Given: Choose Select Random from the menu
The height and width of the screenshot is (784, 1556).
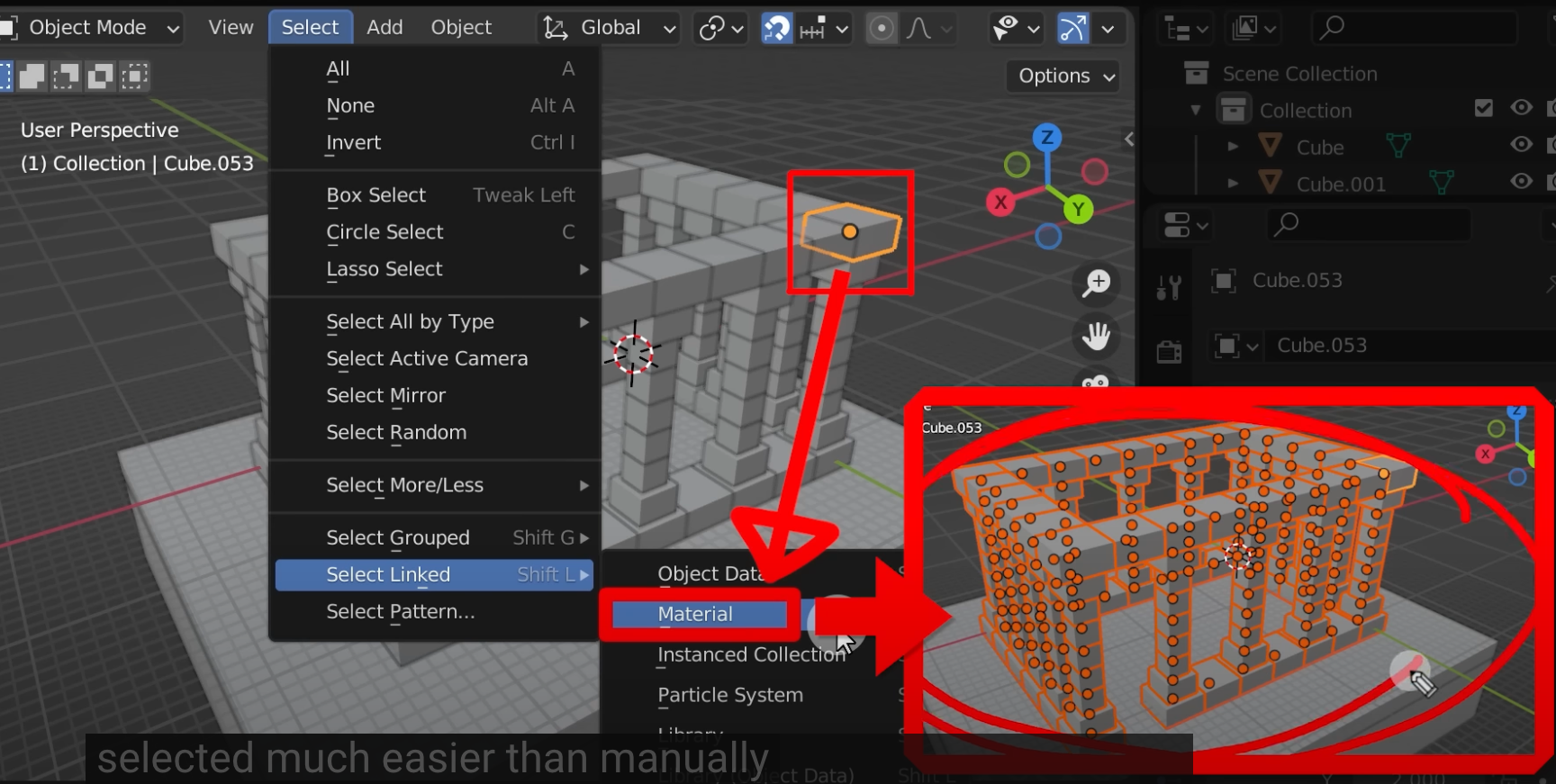Looking at the screenshot, I should click(x=434, y=432).
